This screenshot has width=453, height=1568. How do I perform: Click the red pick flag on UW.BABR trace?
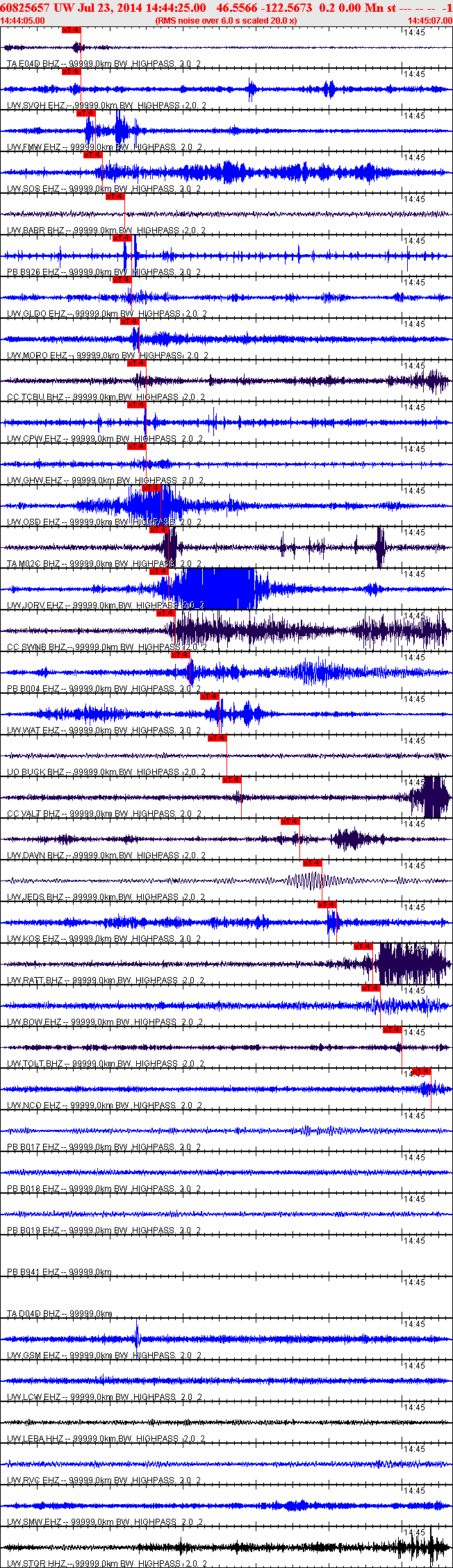(x=115, y=197)
